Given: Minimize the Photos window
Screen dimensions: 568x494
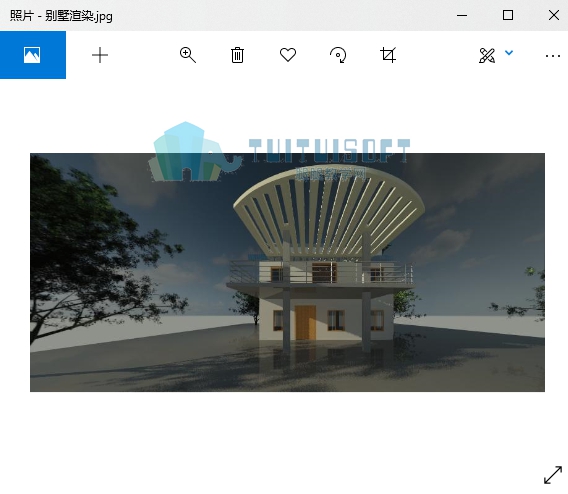Looking at the screenshot, I should click(462, 15).
